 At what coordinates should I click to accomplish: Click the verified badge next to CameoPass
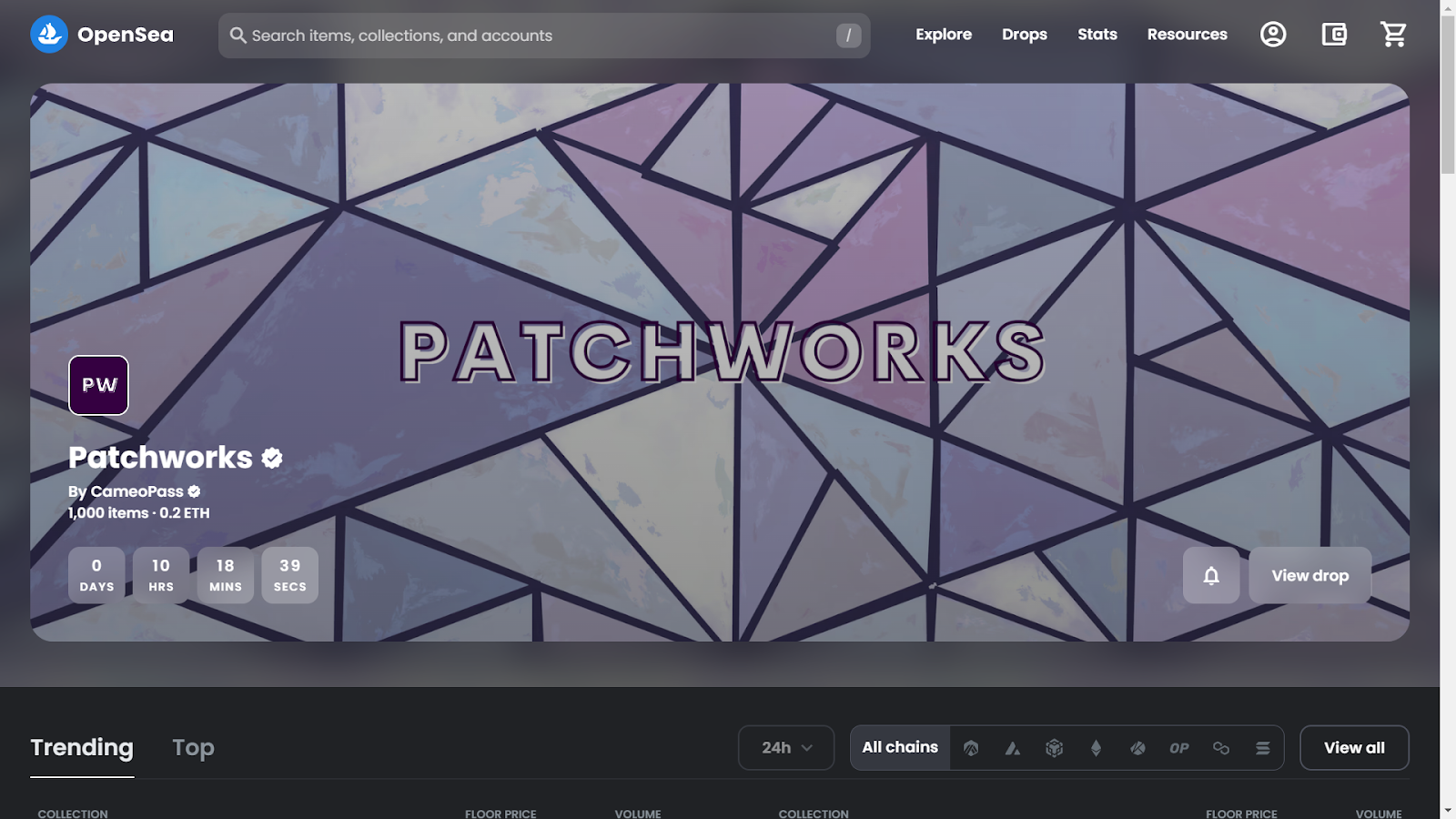point(194,491)
